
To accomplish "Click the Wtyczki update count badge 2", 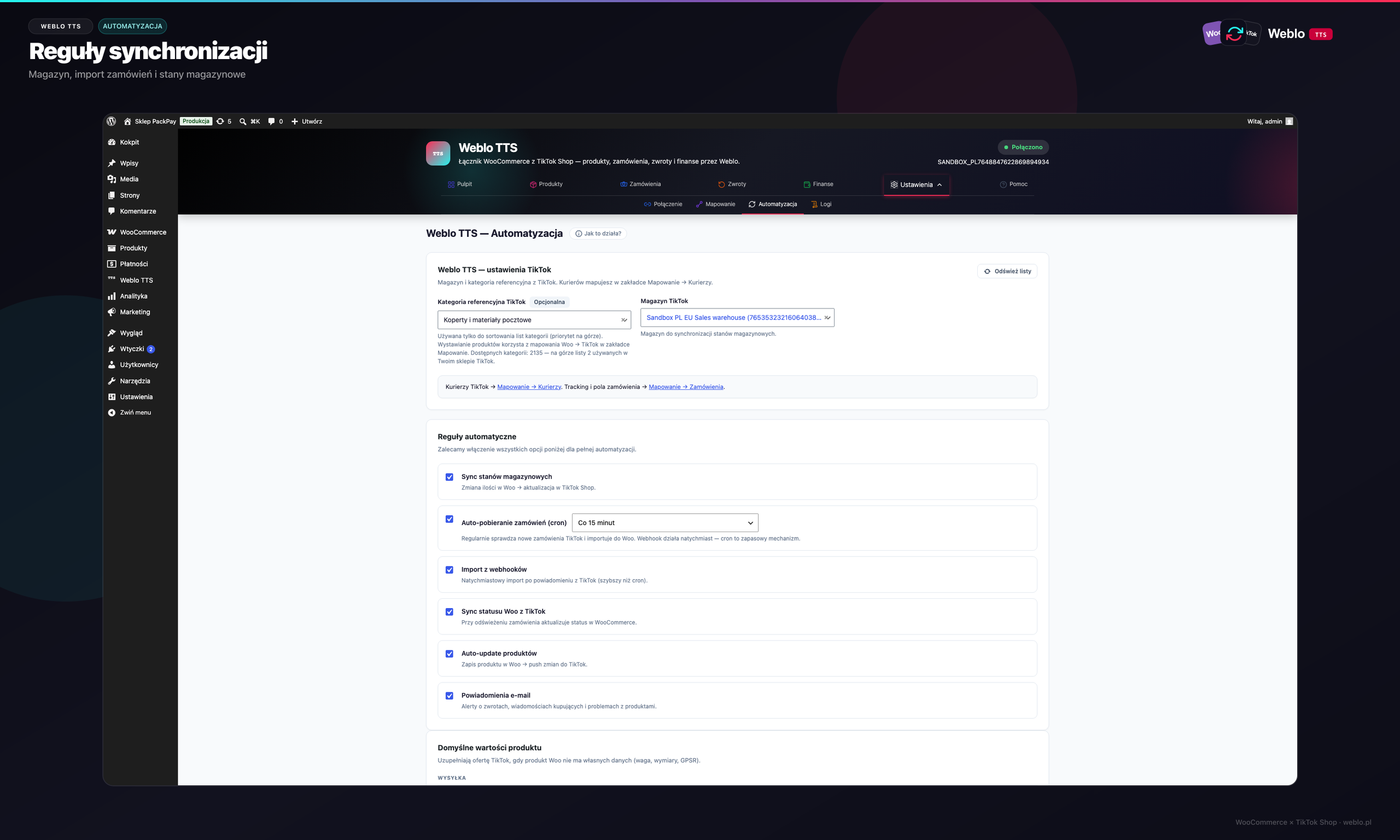I will click(x=150, y=349).
